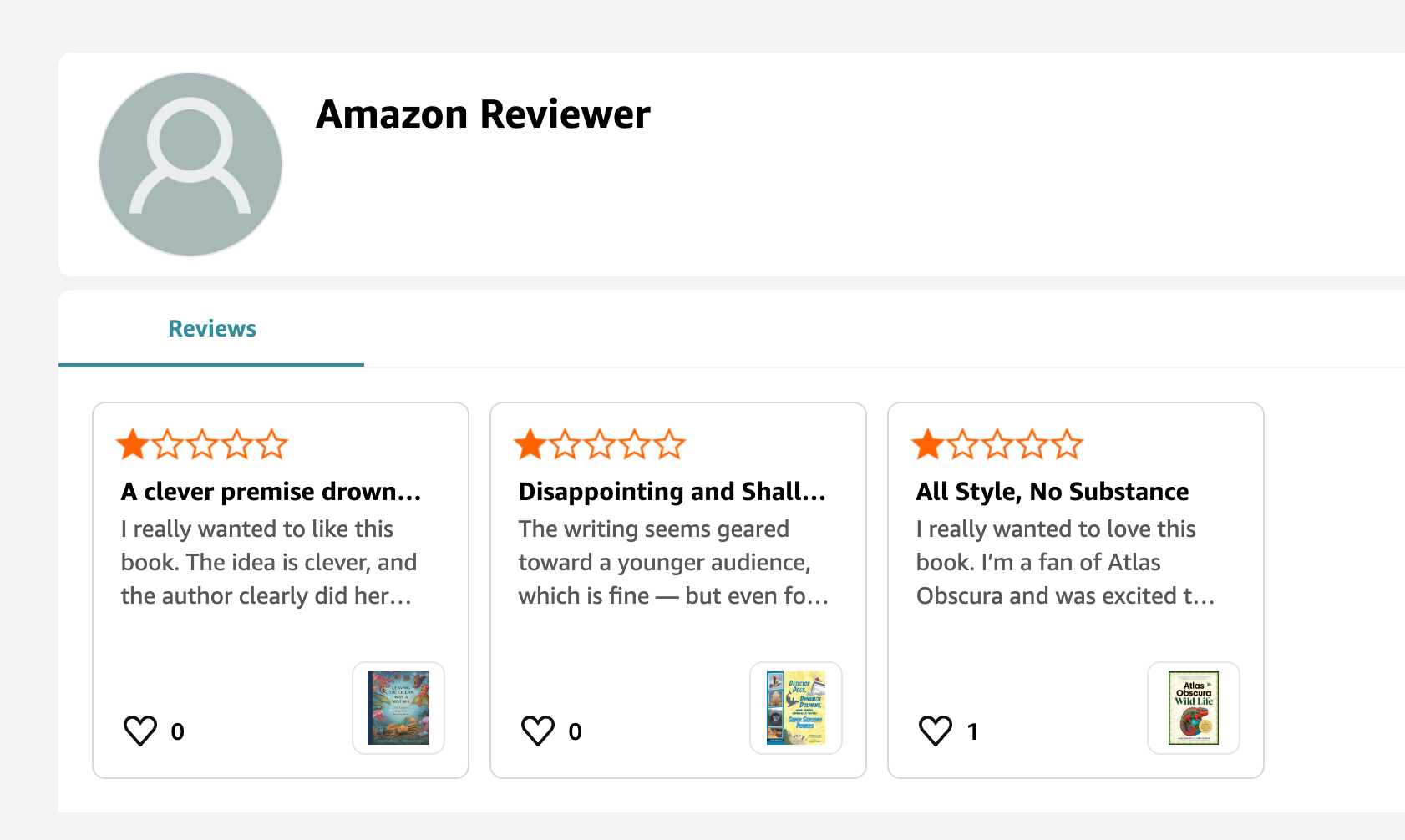Screen dimensions: 1405x840
Task: Open "All Style, No Substance" review title
Action: (x=1052, y=492)
